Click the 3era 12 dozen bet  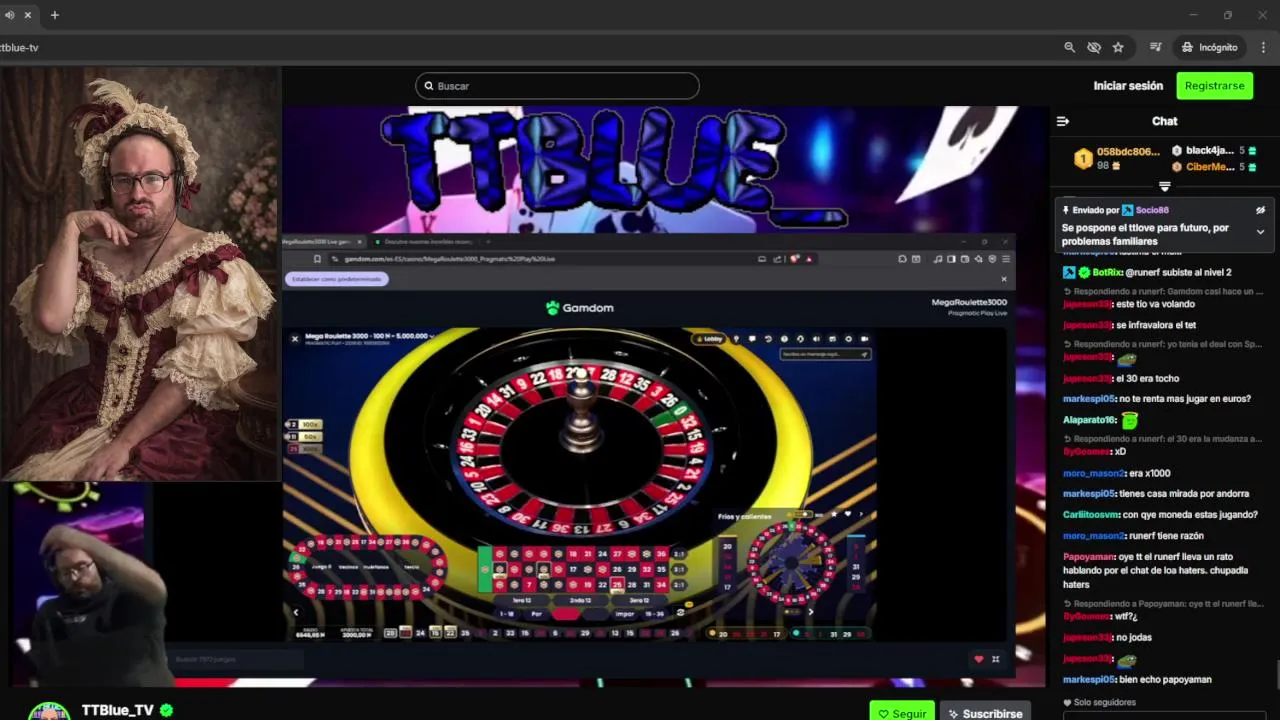pyautogui.click(x=640, y=600)
